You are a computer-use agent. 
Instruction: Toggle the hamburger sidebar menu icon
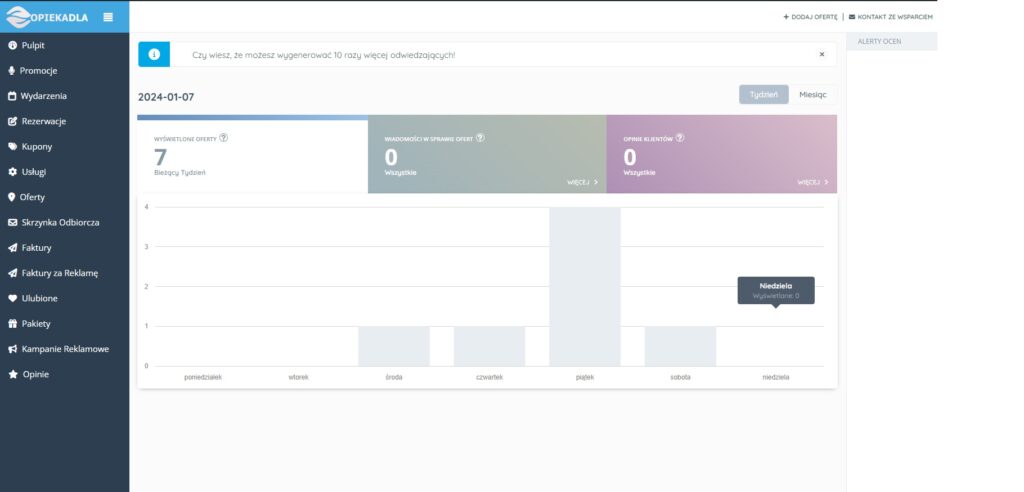point(108,16)
